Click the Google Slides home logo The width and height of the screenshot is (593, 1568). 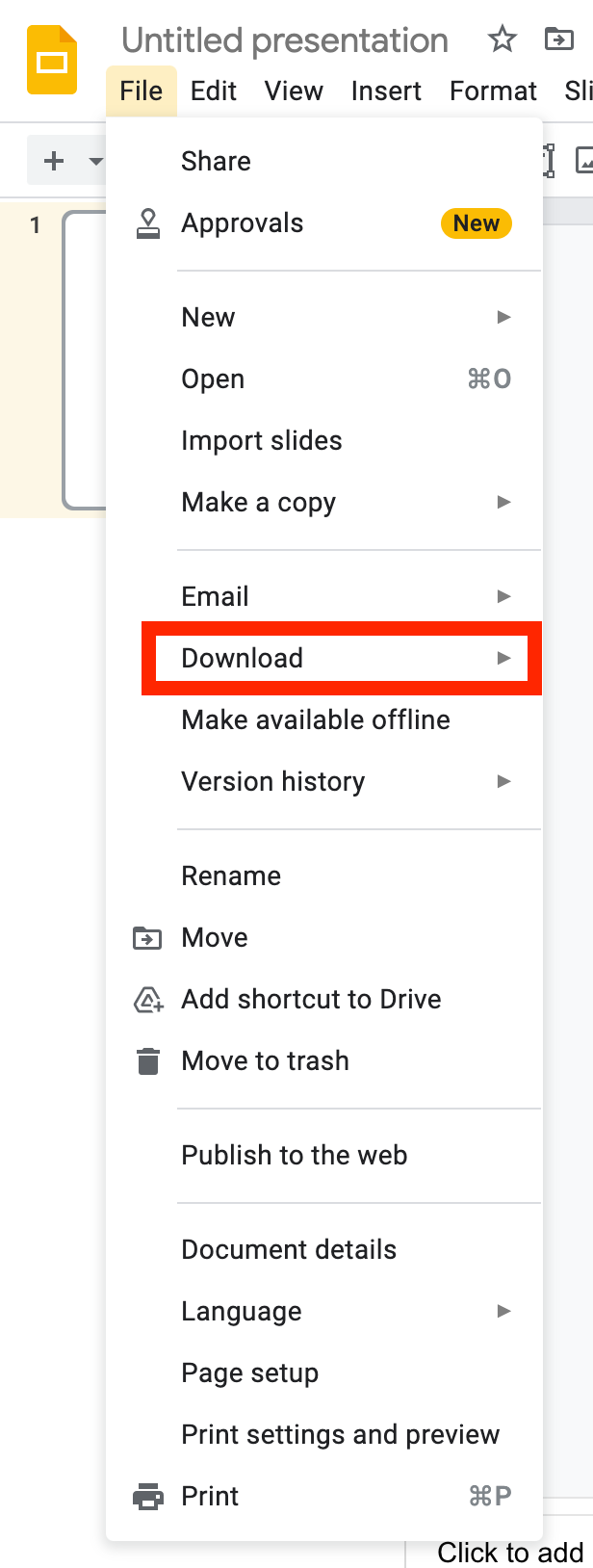coord(52,60)
